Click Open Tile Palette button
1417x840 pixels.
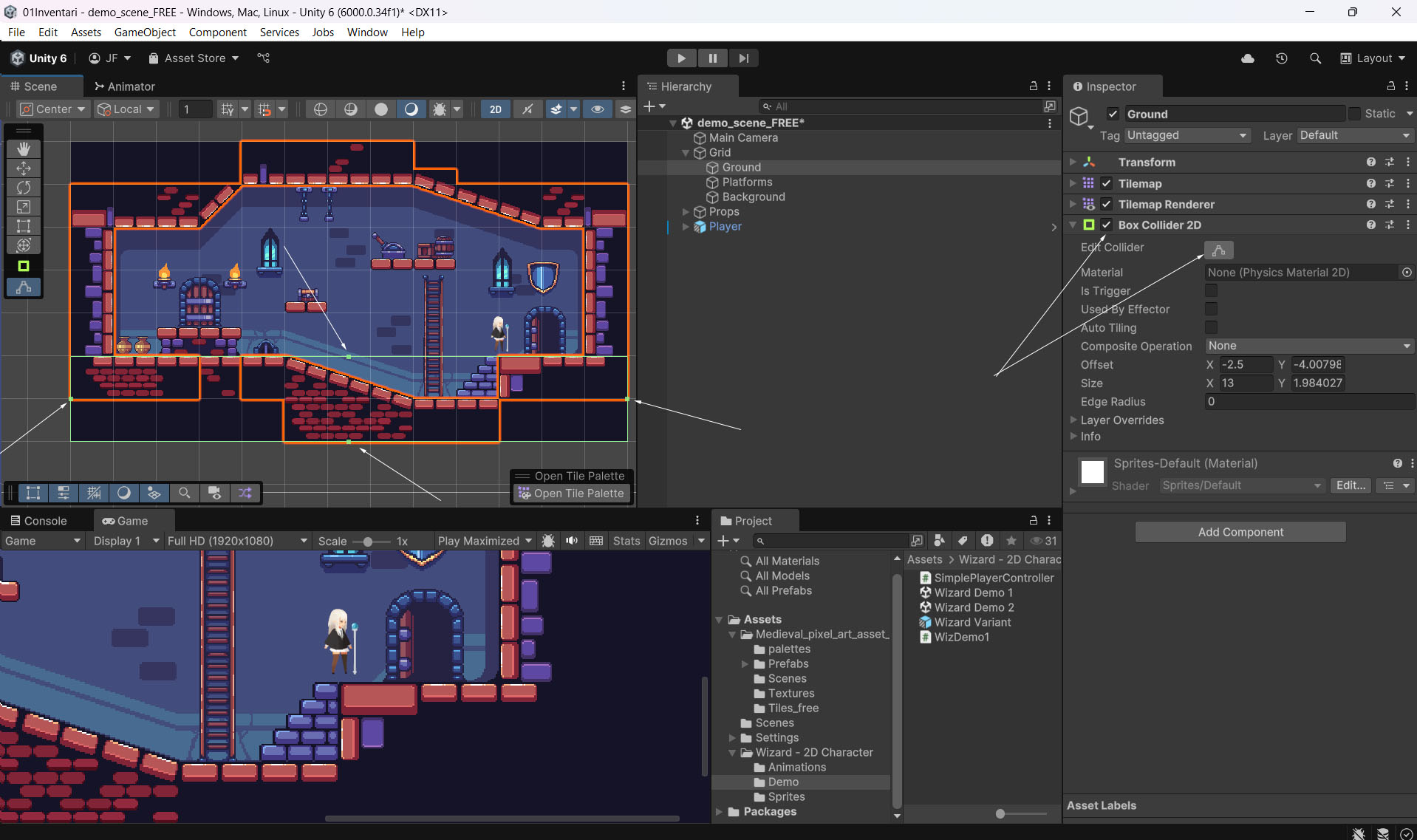tap(572, 494)
